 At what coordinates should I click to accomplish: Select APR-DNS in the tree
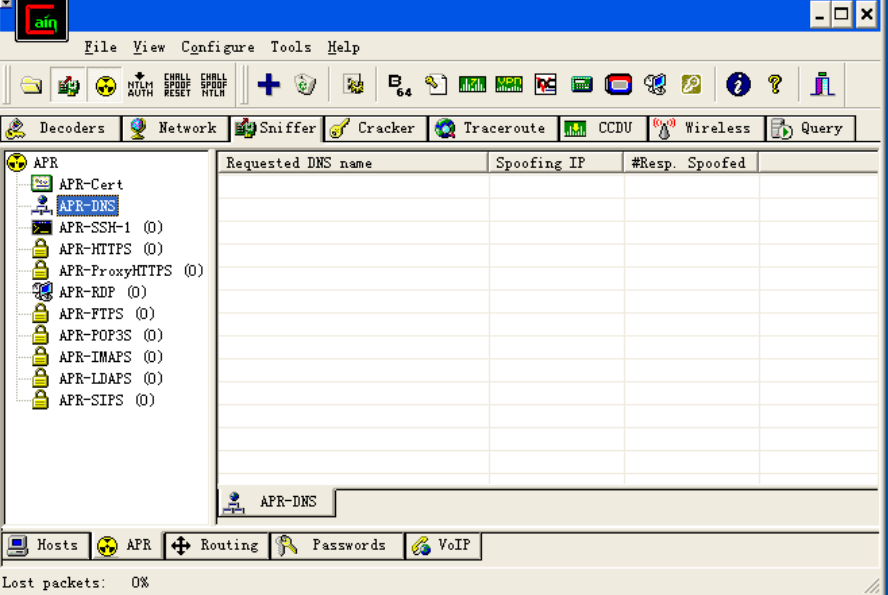[88, 206]
